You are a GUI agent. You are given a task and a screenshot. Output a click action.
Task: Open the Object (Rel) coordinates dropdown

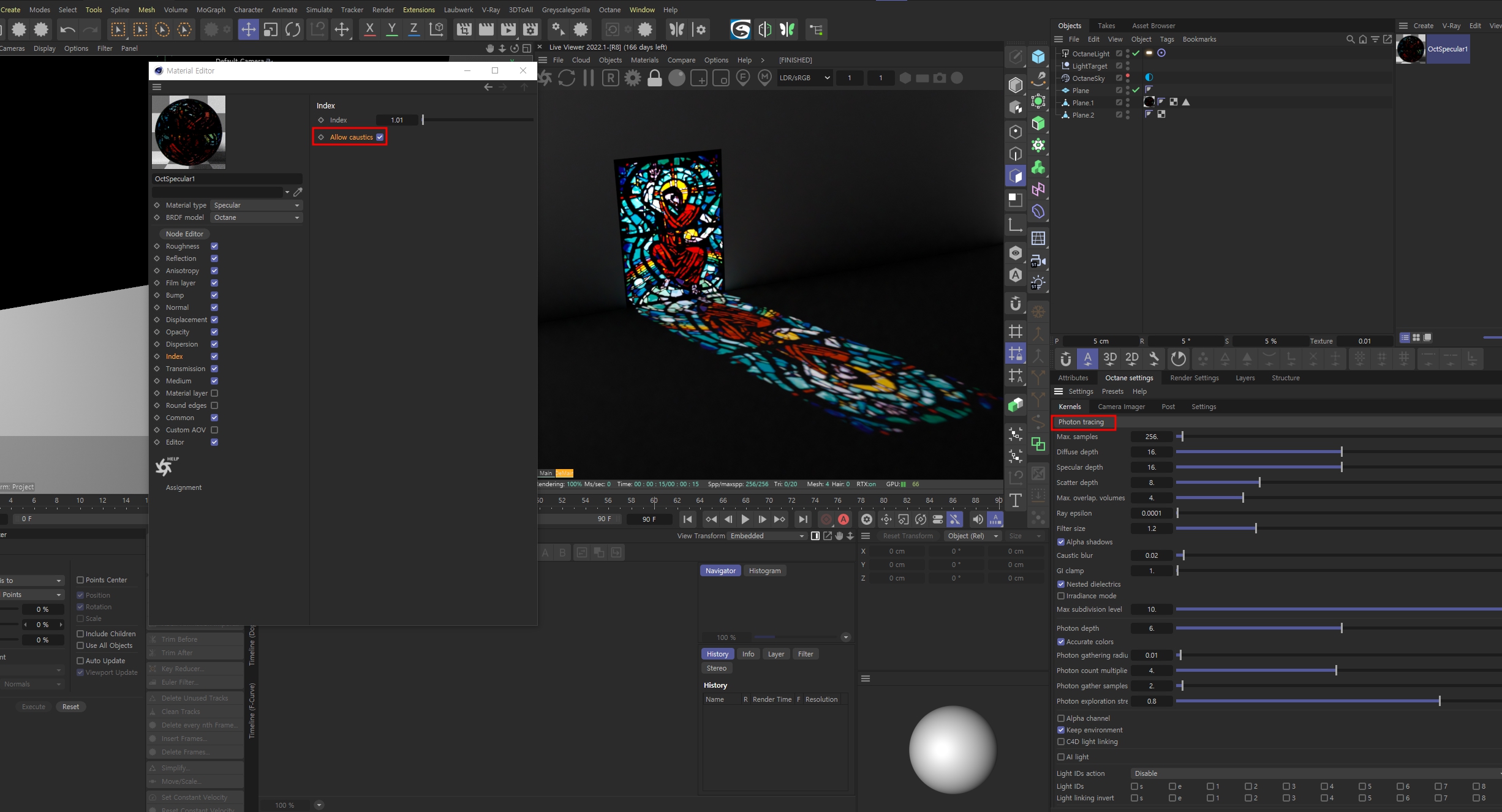coord(972,536)
